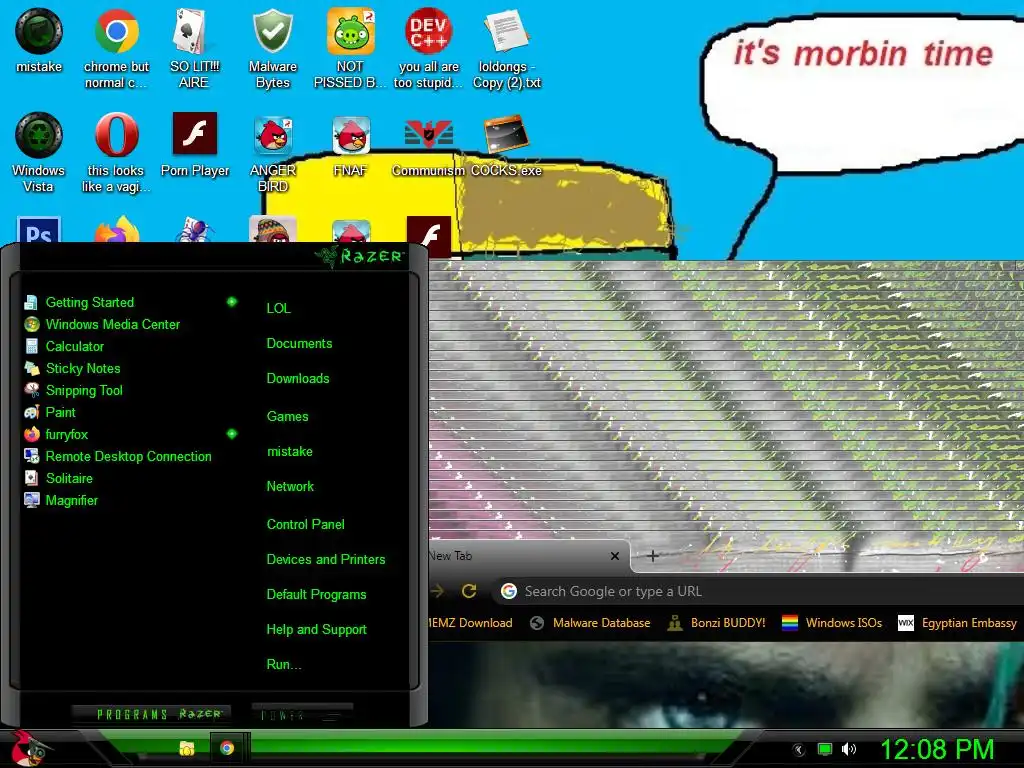The image size is (1024, 768).
Task: Show hidden tray icons arrow
Action: tap(798, 750)
